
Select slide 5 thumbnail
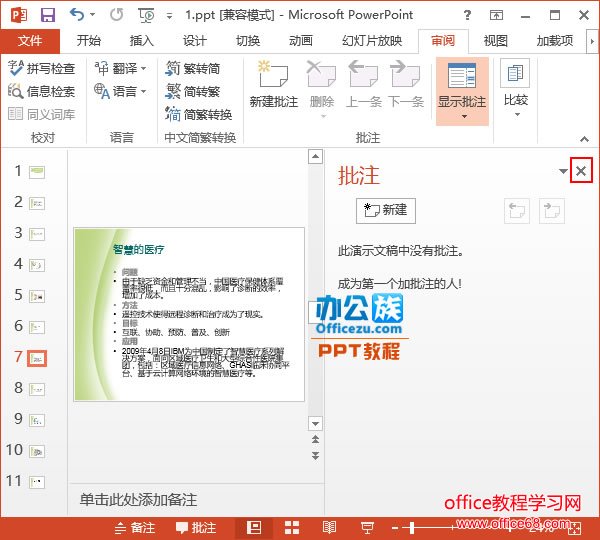(x=37, y=296)
